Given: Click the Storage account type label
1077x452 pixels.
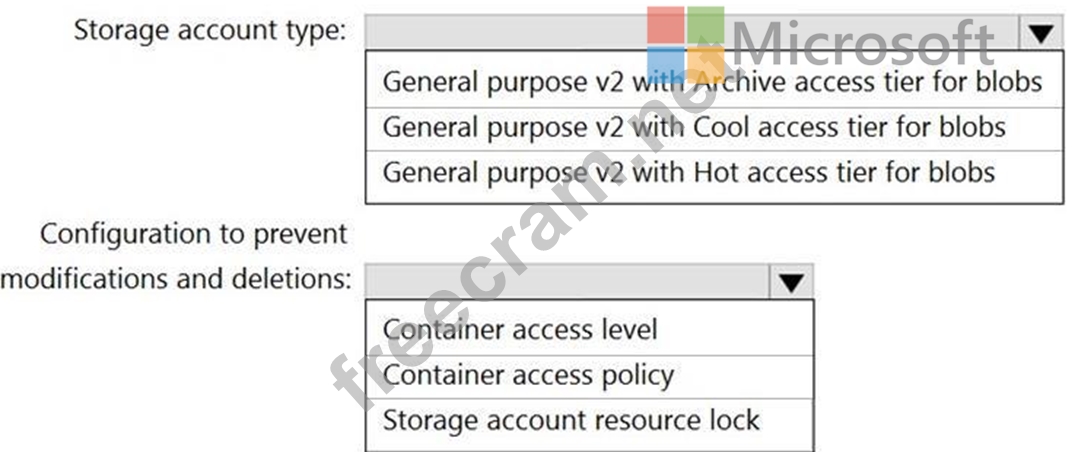Looking at the screenshot, I should [x=210, y=31].
